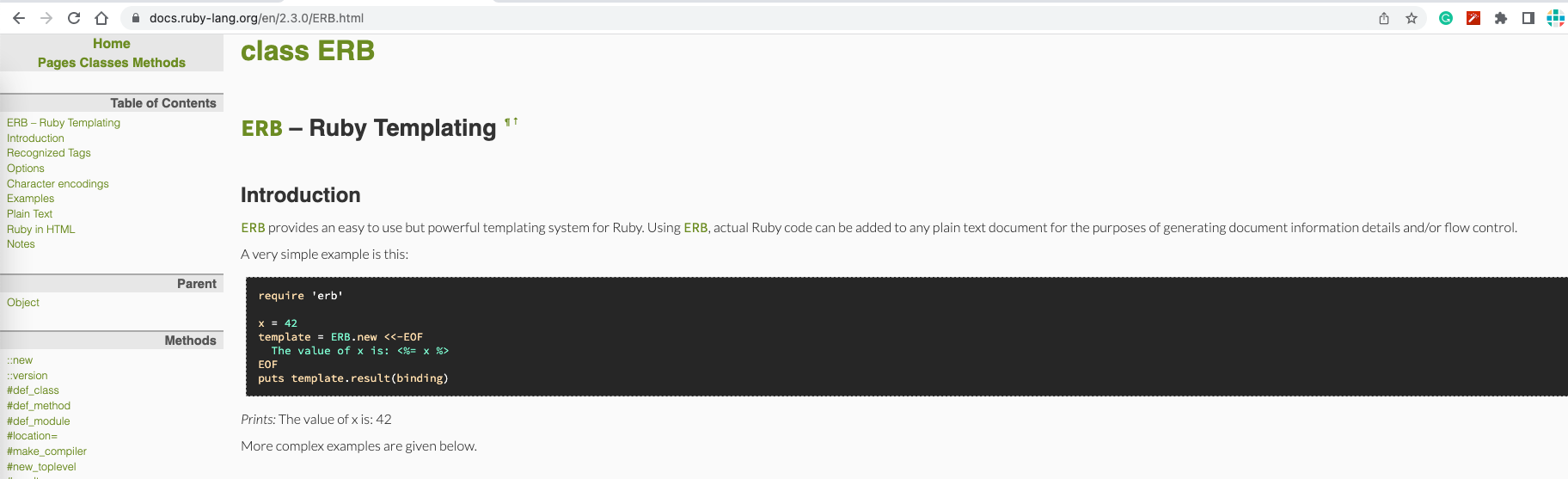Reload the page with the refresh icon

click(x=74, y=18)
